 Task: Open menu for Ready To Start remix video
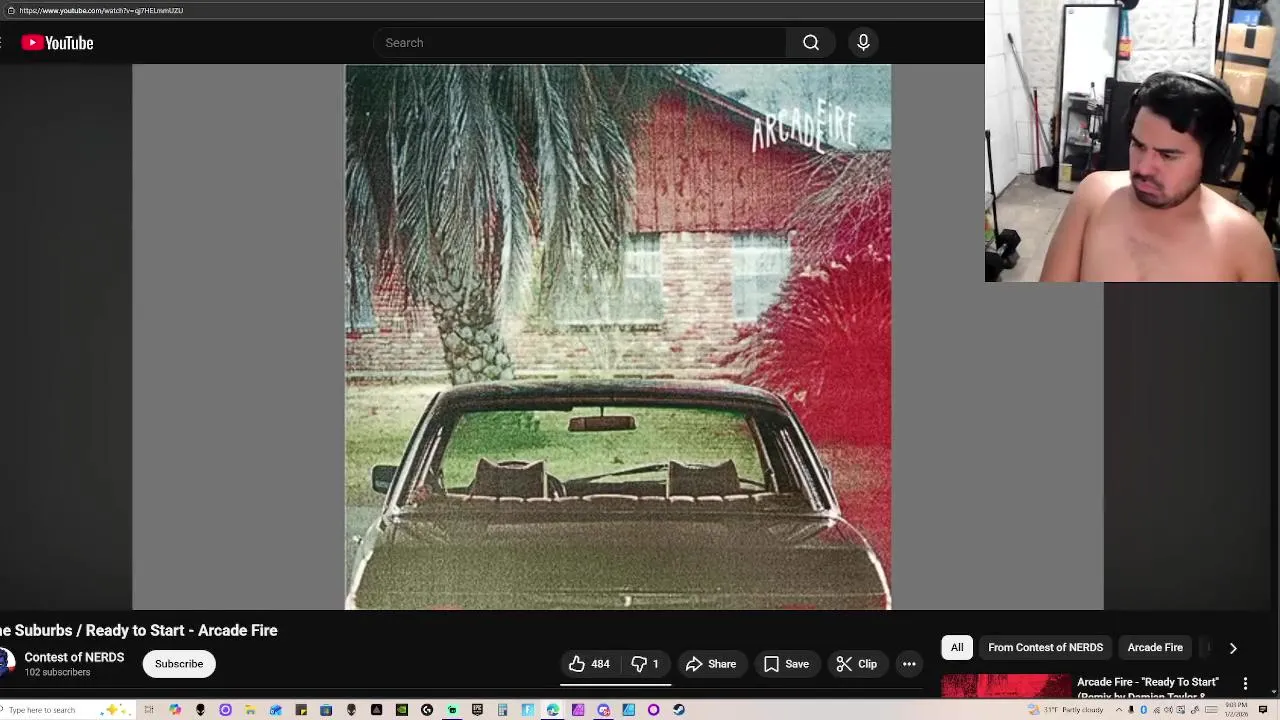click(1245, 683)
